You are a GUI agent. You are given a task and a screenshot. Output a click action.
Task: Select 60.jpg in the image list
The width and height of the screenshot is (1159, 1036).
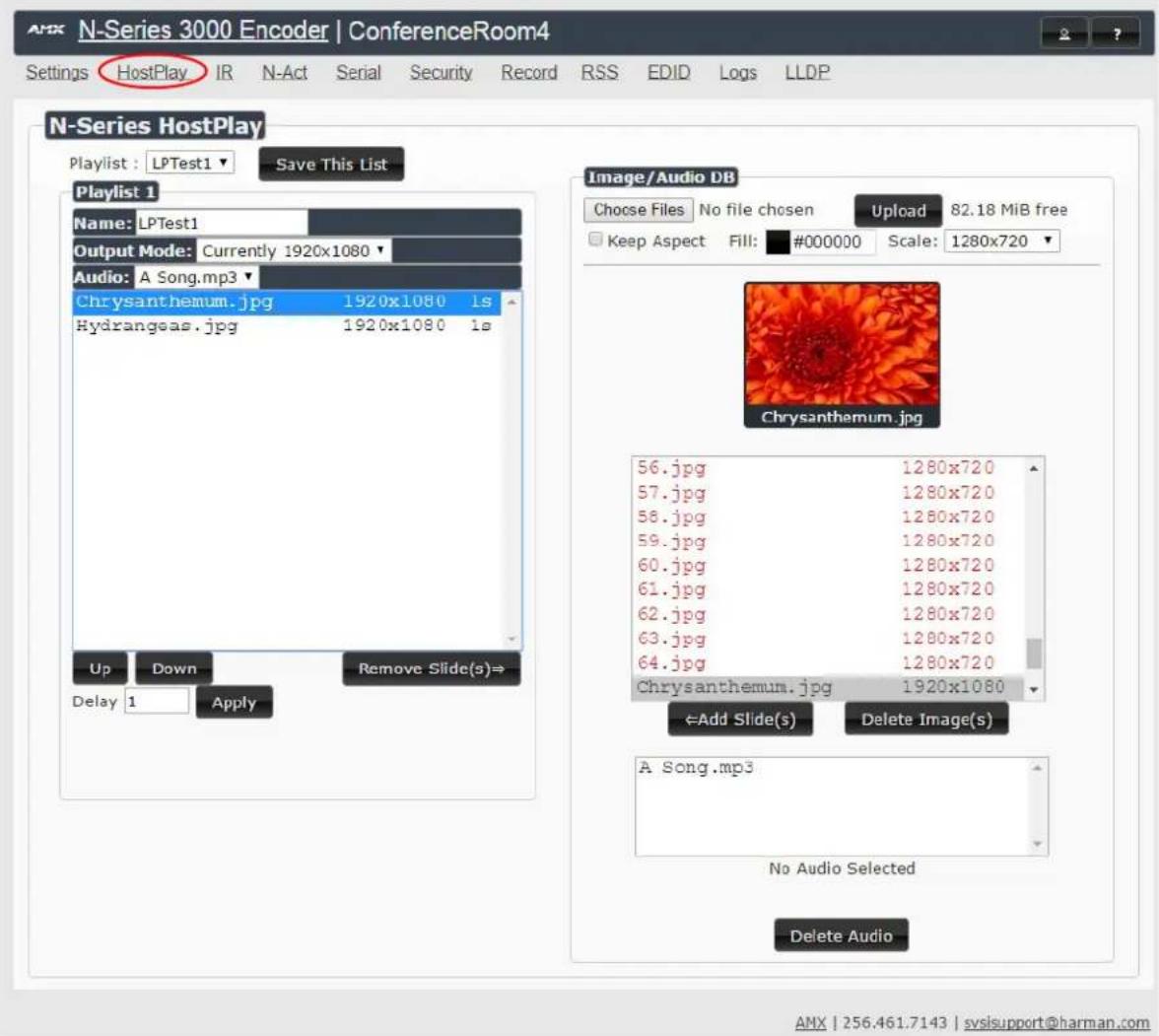[828, 566]
